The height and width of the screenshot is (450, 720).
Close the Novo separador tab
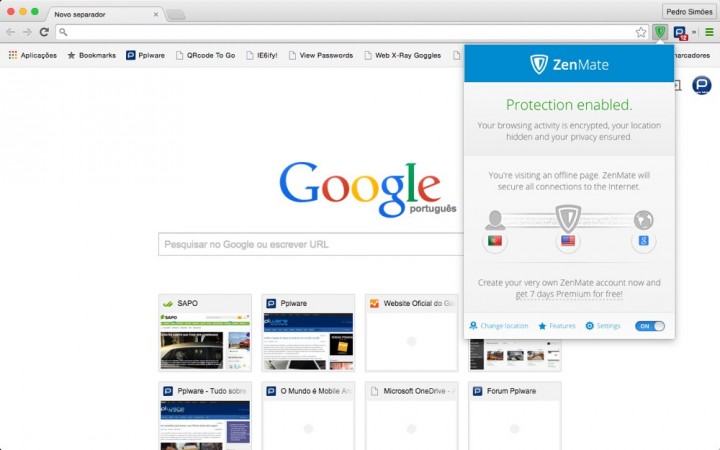pos(156,14)
